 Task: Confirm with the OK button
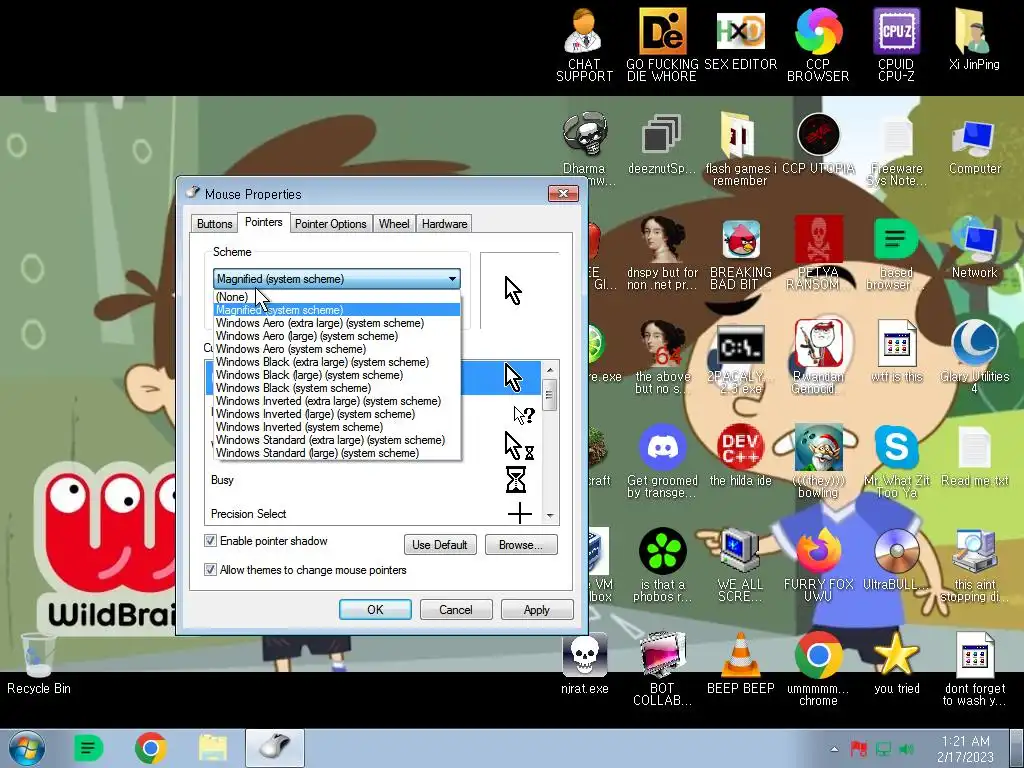(375, 609)
